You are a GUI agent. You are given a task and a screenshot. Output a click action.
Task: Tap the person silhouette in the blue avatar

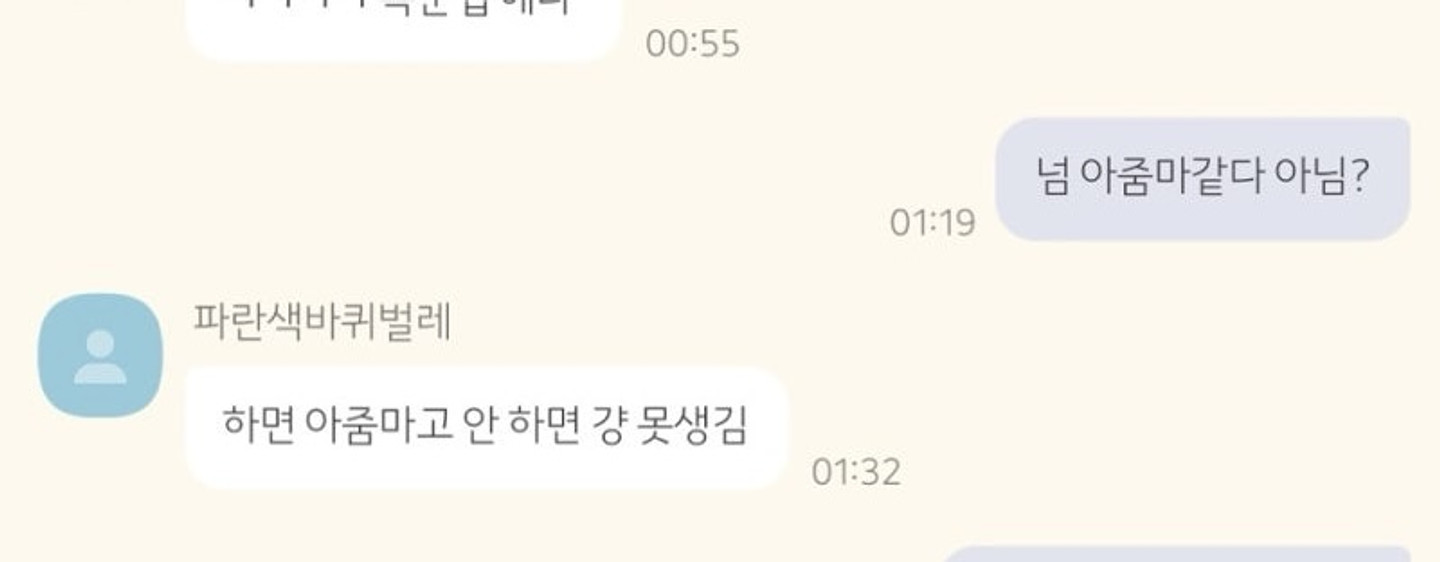tap(100, 357)
